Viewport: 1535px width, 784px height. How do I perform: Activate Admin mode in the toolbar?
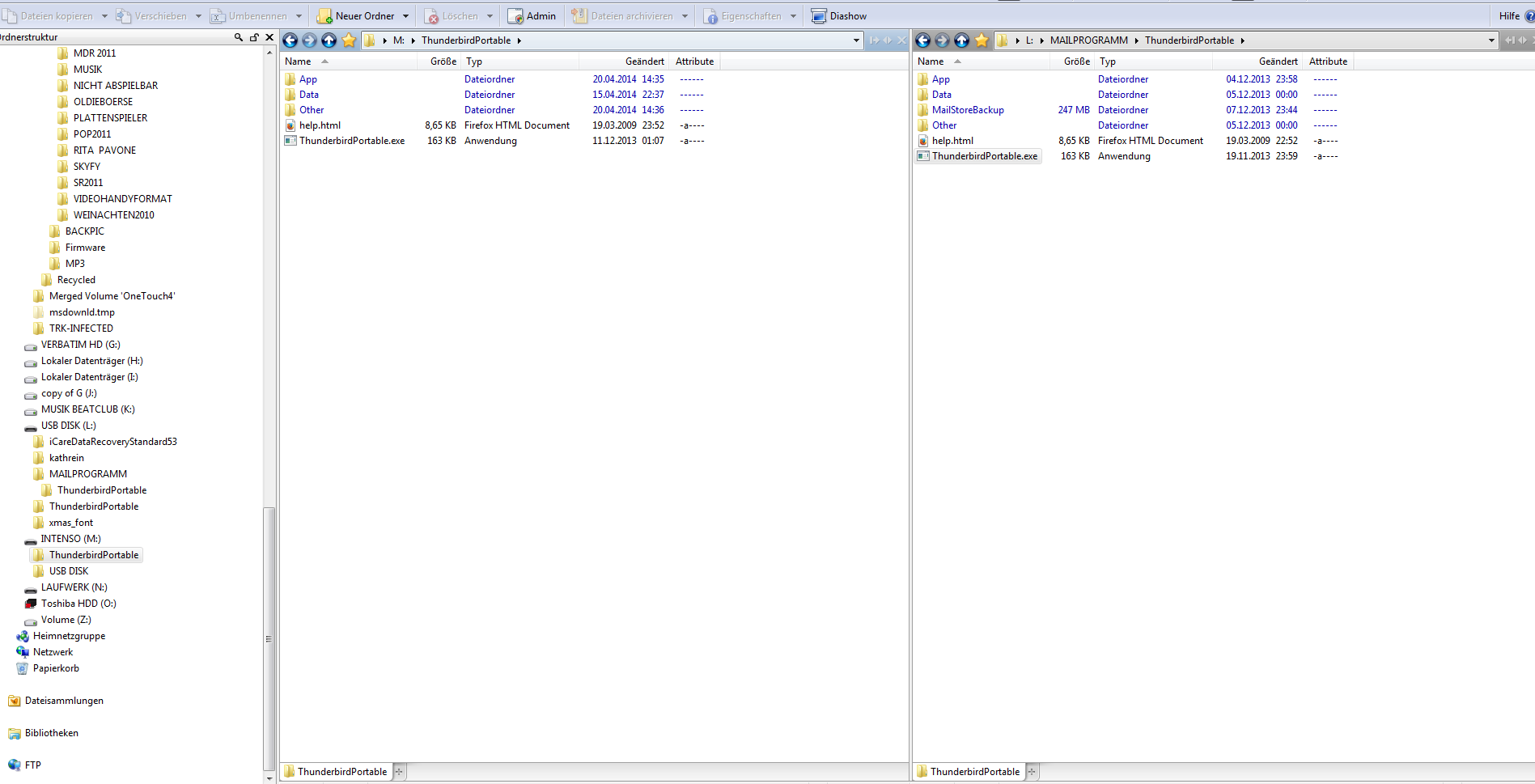point(532,16)
